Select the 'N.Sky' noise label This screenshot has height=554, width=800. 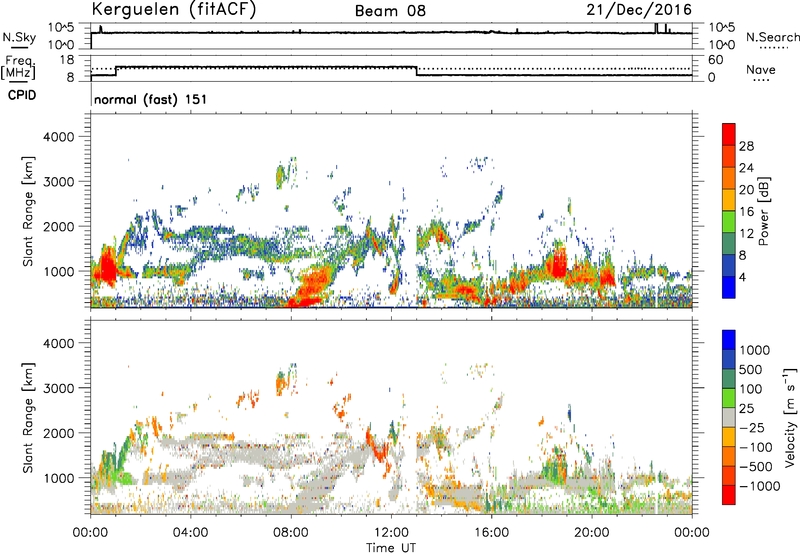point(19,37)
